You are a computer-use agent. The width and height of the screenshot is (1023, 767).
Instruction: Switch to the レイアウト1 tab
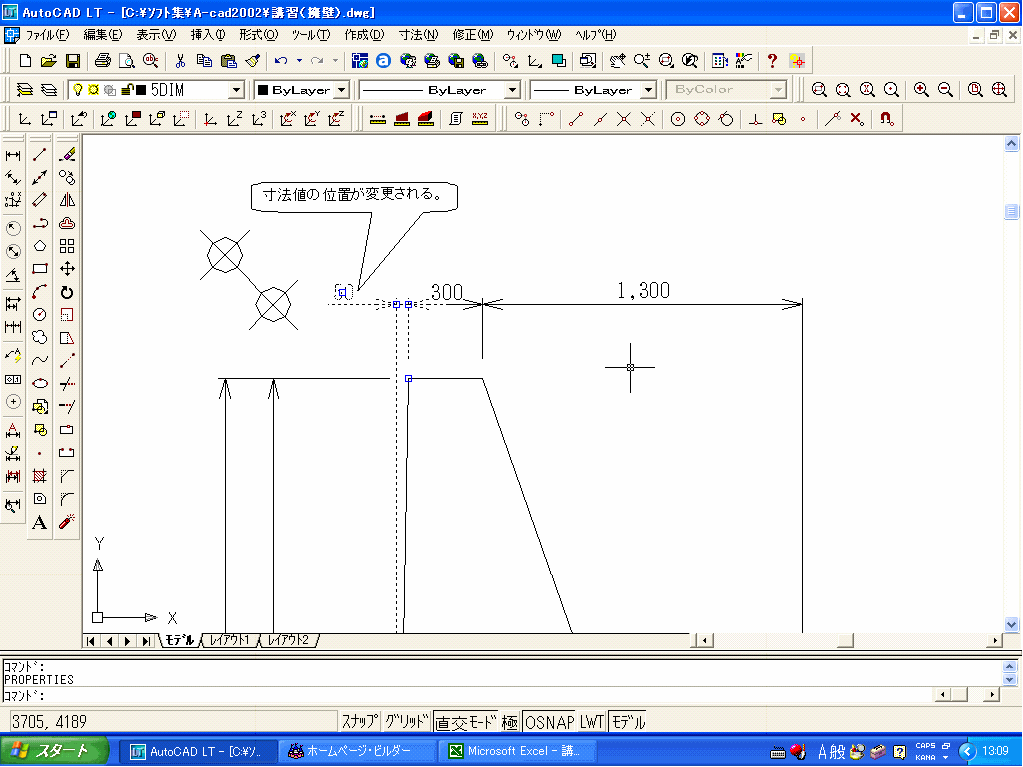click(230, 640)
